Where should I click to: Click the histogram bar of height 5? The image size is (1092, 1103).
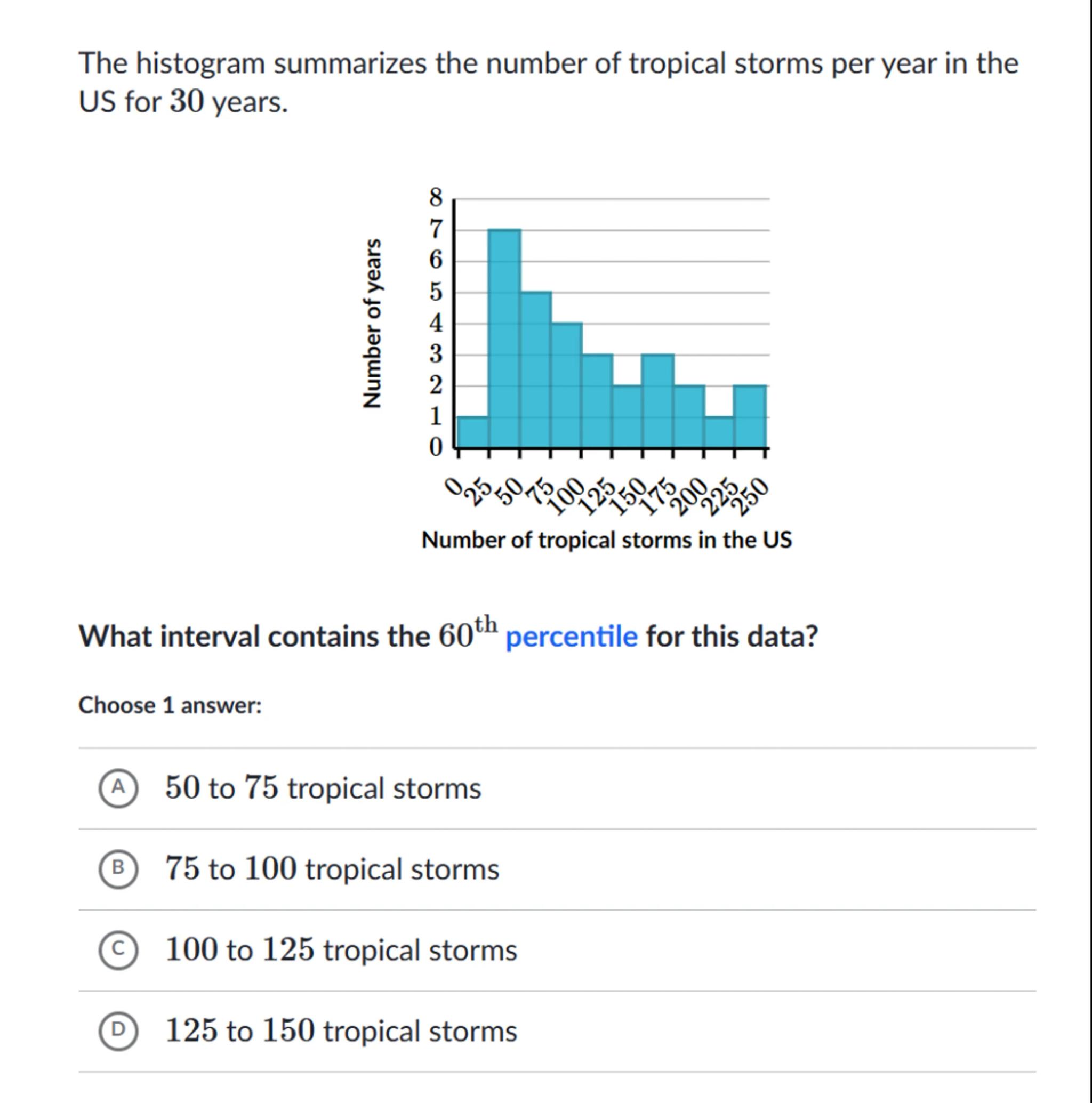pos(536,370)
